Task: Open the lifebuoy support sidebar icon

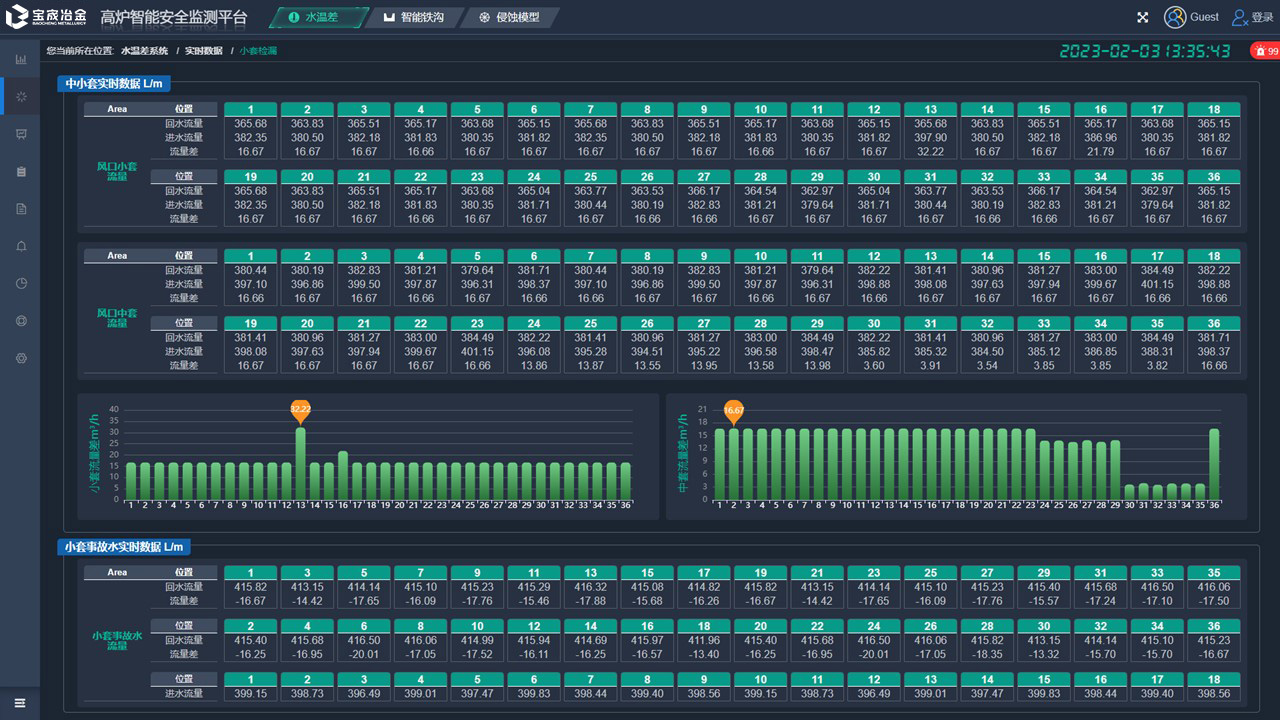Action: coord(21,321)
